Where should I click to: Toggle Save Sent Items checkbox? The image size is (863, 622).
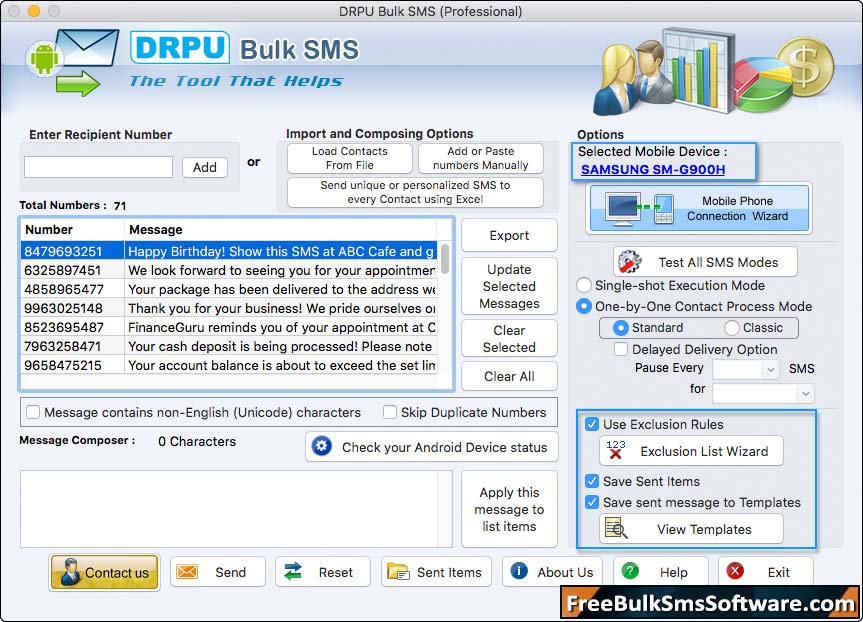(x=592, y=481)
